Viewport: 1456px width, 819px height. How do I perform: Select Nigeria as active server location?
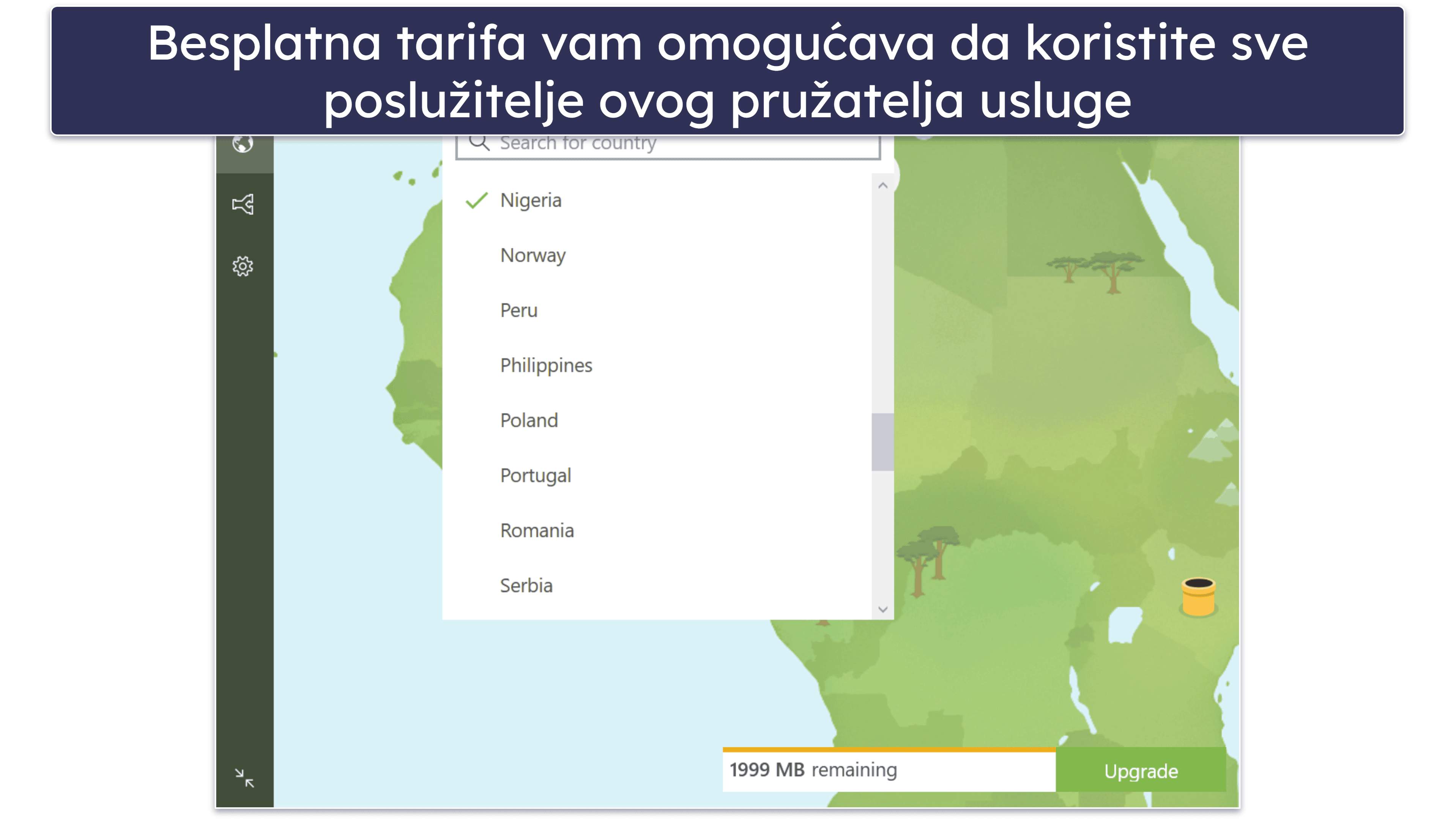pyautogui.click(x=532, y=199)
